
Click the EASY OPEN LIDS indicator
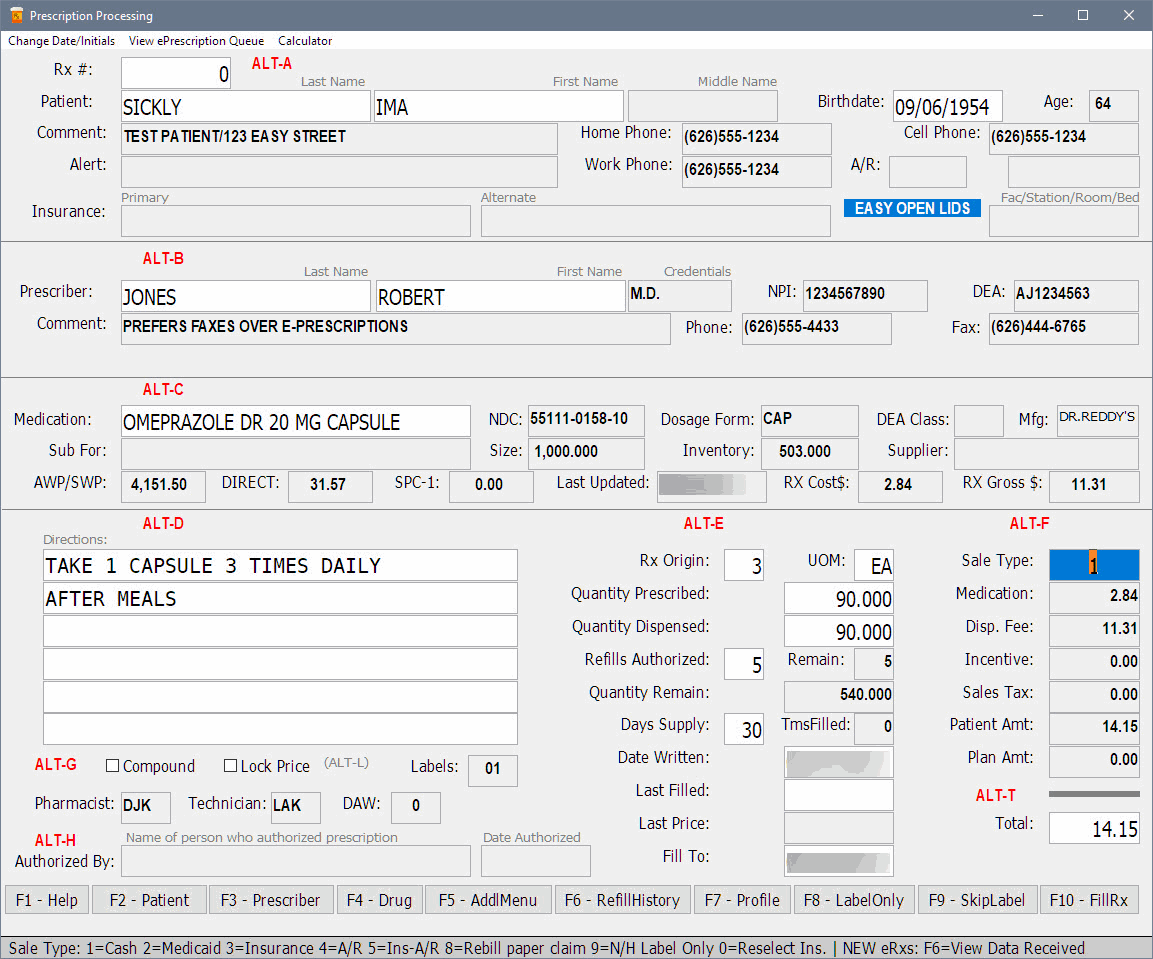912,208
